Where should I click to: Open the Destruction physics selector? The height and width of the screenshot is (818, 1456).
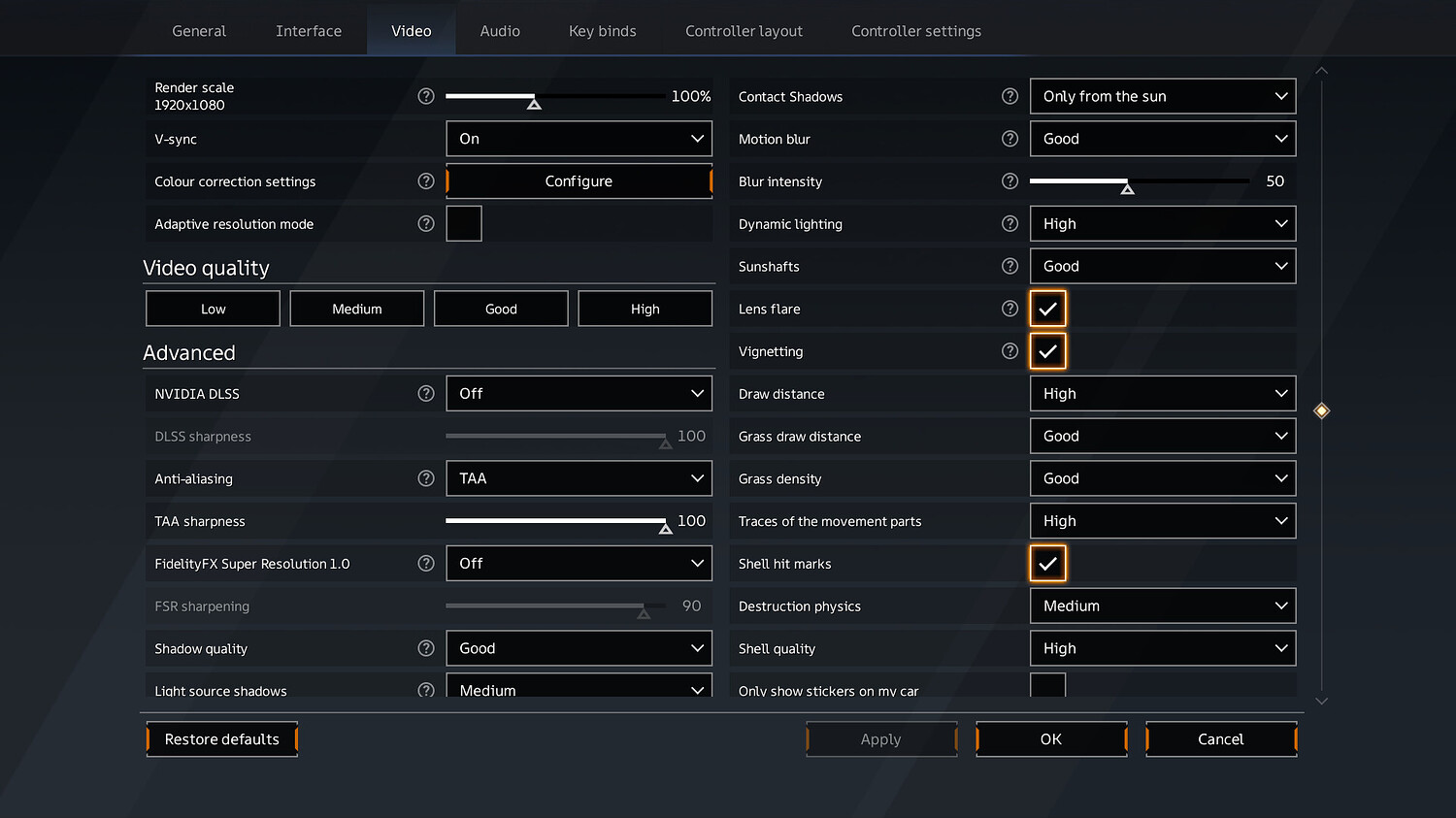point(1162,605)
